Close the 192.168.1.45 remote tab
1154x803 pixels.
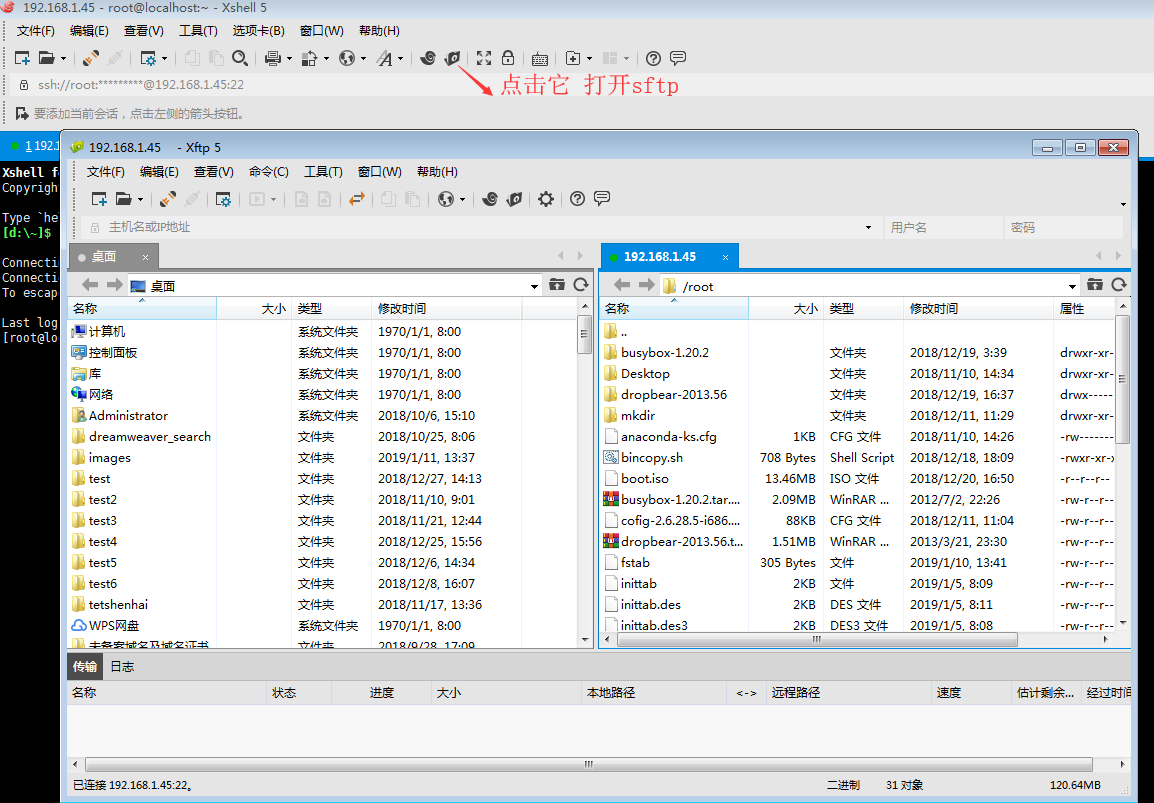725,257
